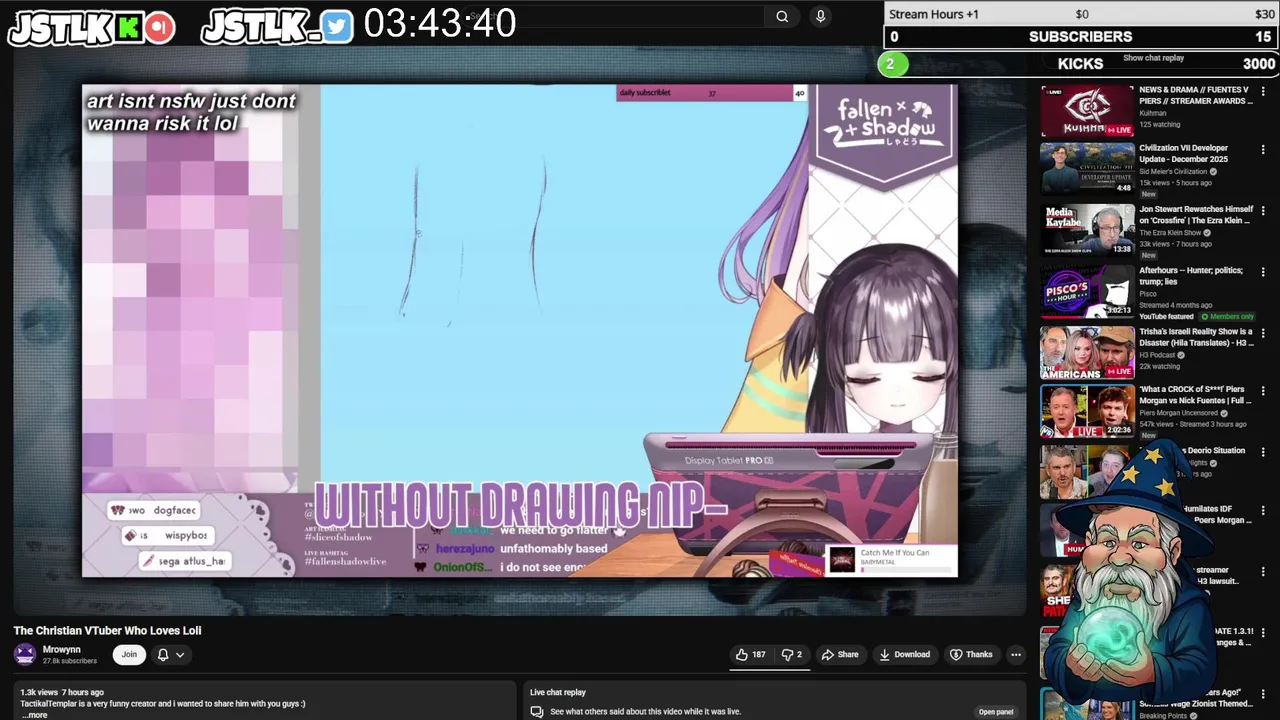1280x720 pixels.
Task: Start voice search with the microphone icon
Action: tap(821, 16)
